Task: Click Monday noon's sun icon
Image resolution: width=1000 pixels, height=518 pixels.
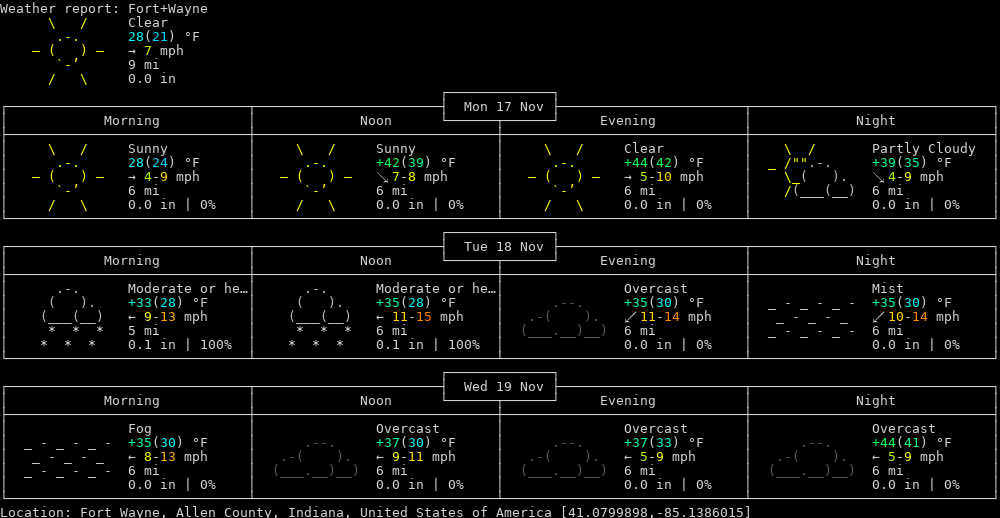Action: (316, 177)
